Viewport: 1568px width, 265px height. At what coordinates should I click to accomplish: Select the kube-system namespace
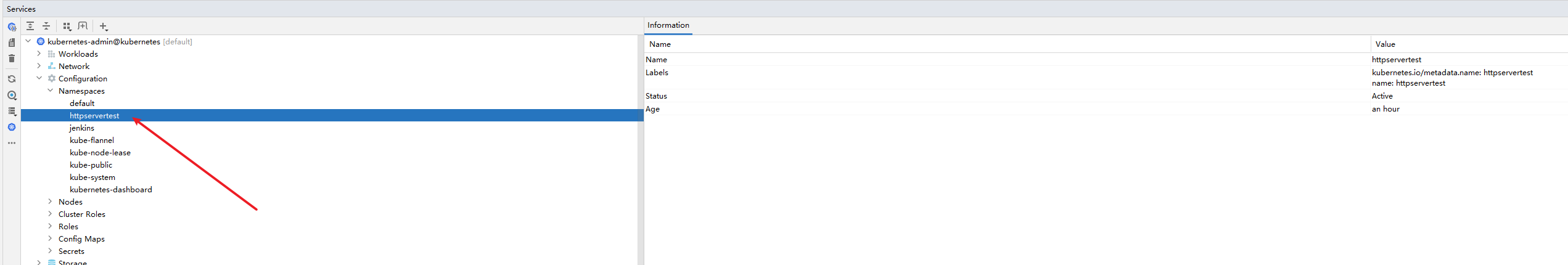tap(92, 177)
